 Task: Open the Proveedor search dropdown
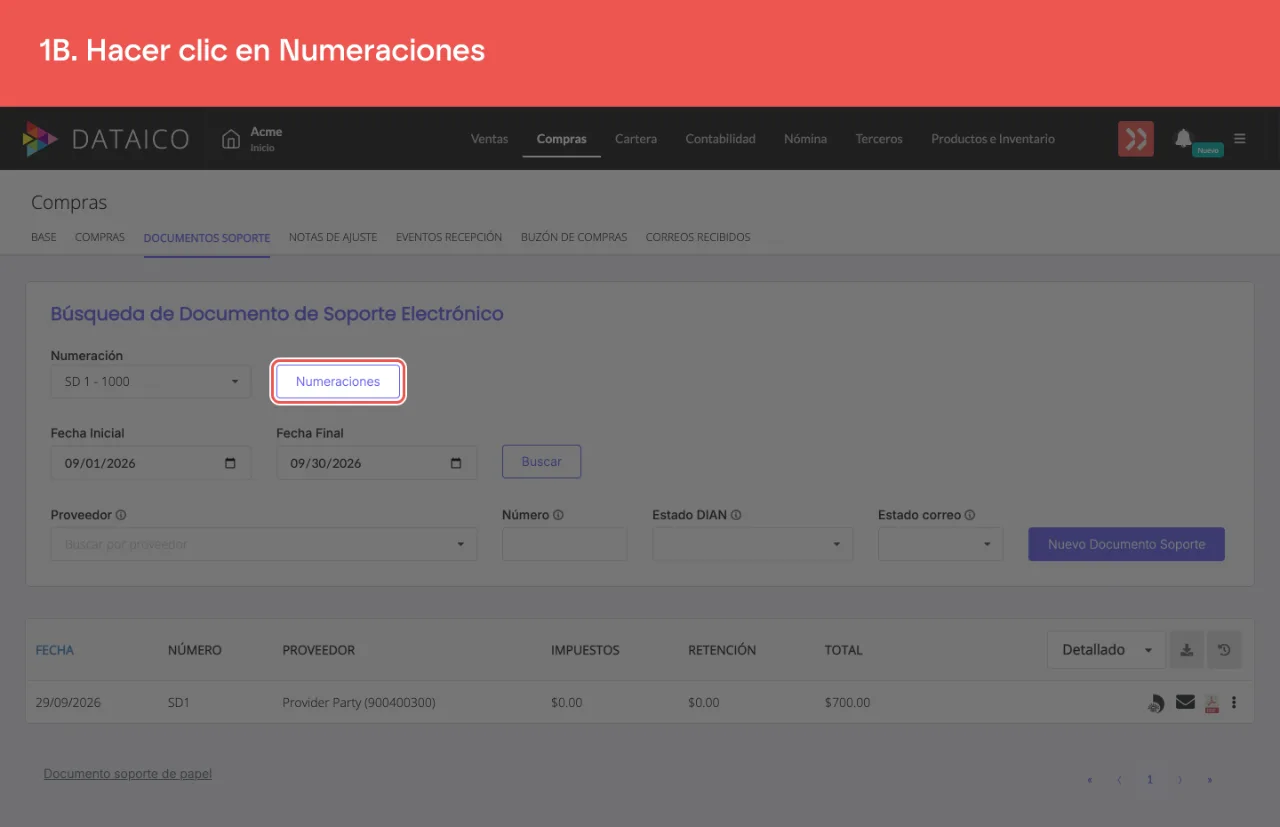(264, 544)
